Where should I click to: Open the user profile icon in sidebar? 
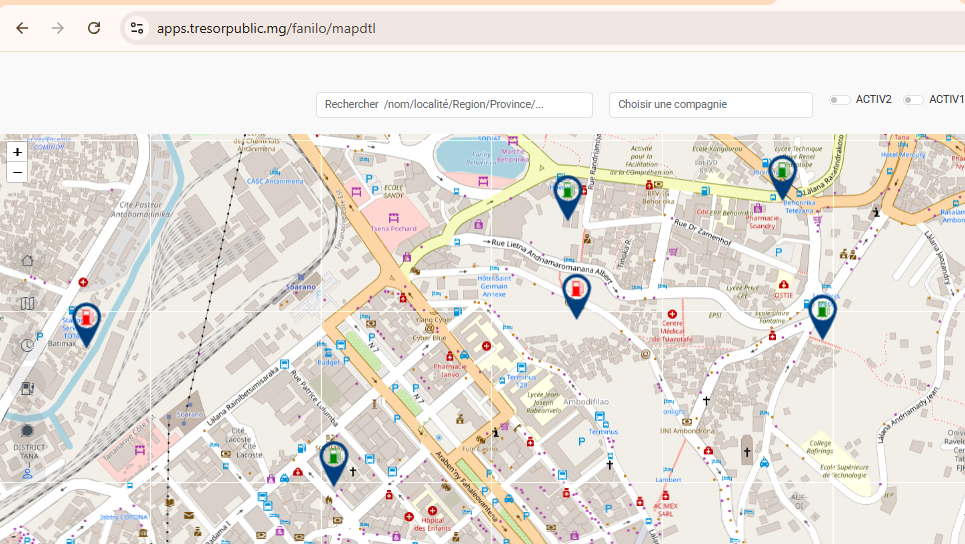pos(27,474)
